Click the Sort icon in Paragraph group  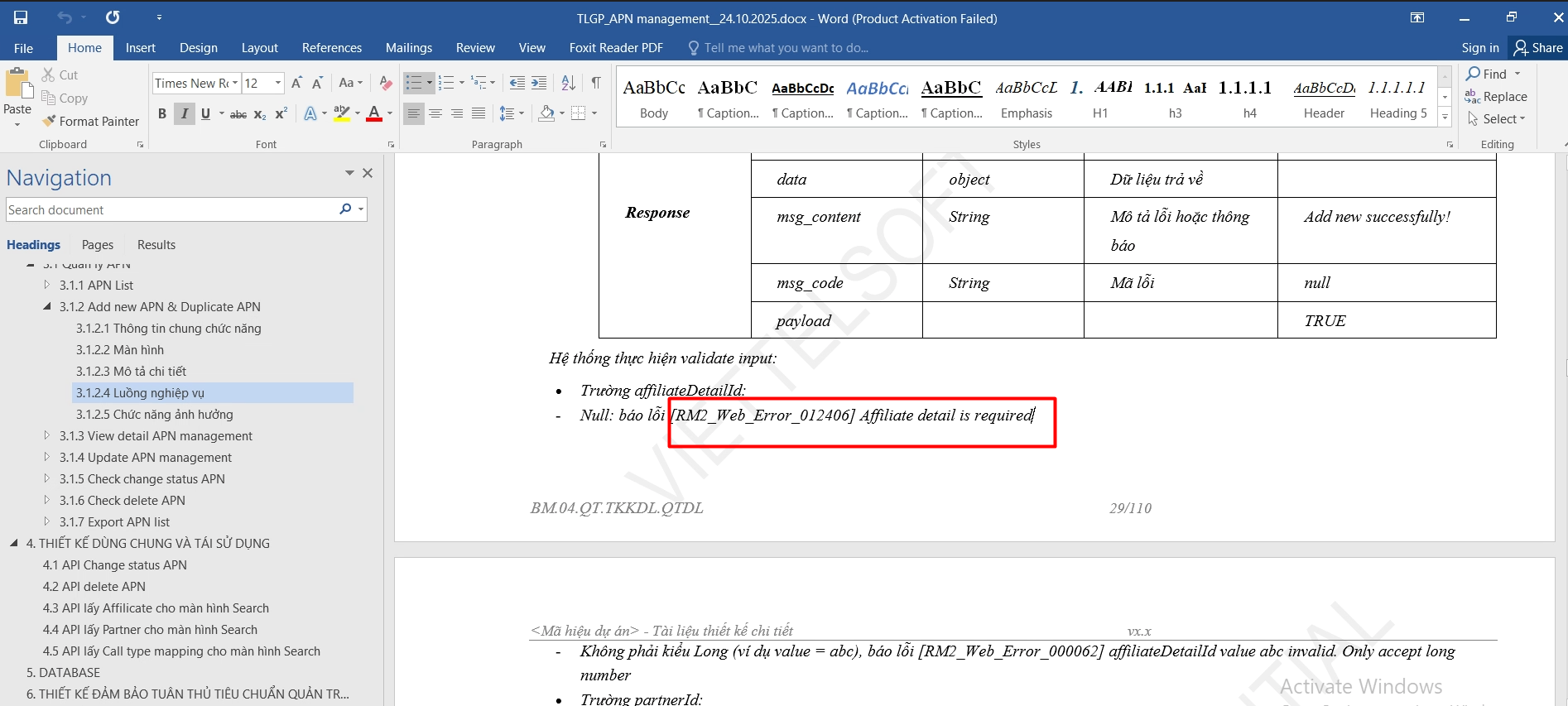pyautogui.click(x=568, y=83)
